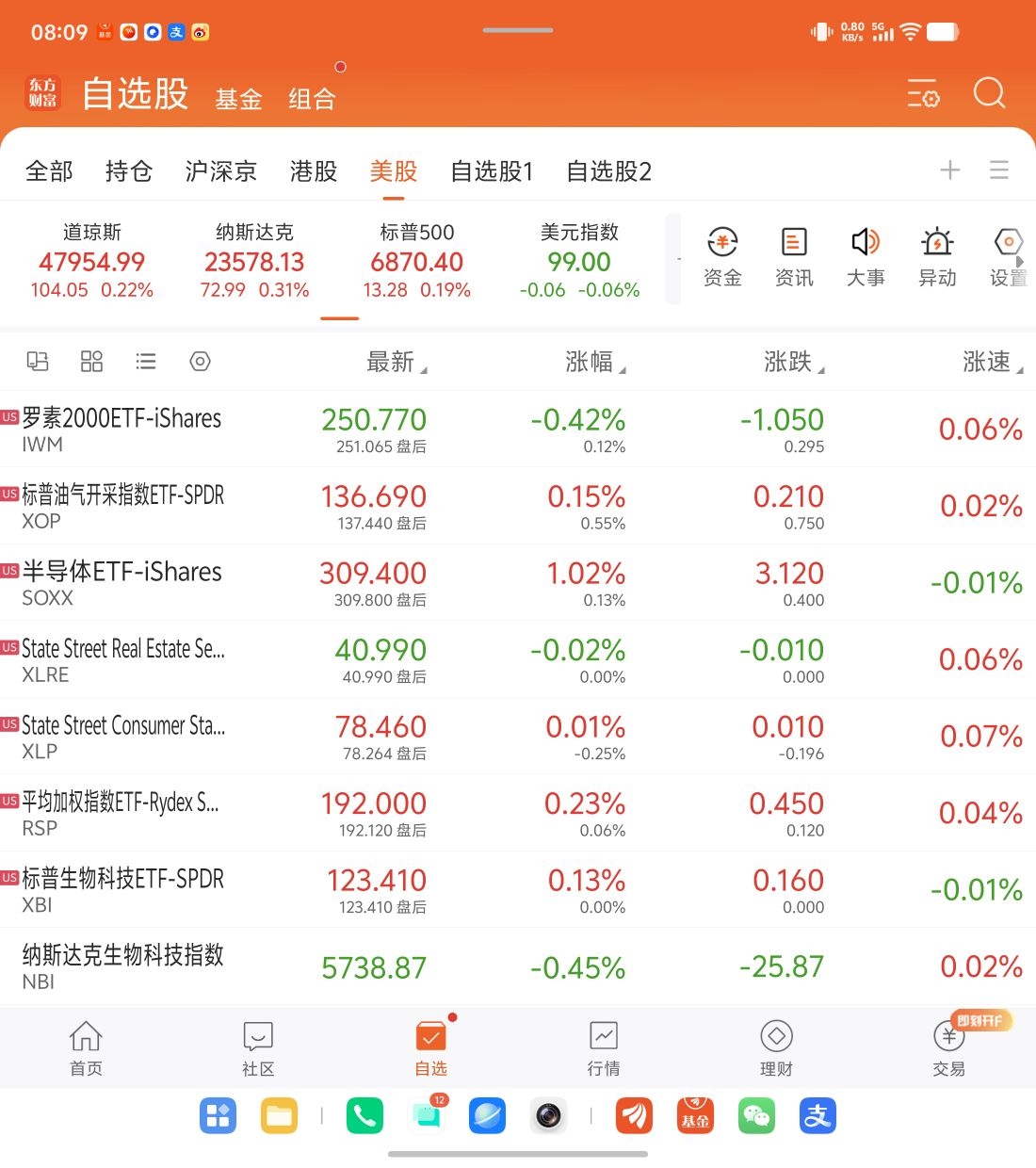Open 理财 wealth management tab
Image resolution: width=1036 pixels, height=1168 pixels.
pos(776,1047)
